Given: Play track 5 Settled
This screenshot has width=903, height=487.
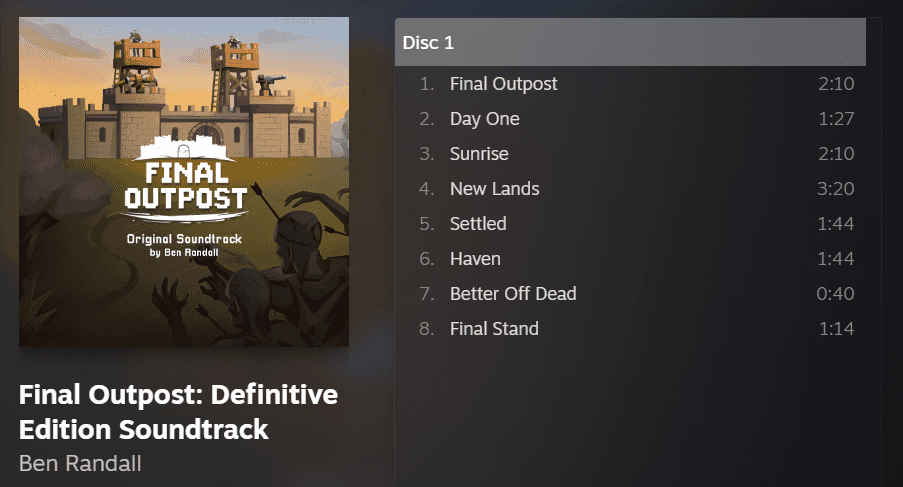Looking at the screenshot, I should 630,223.
